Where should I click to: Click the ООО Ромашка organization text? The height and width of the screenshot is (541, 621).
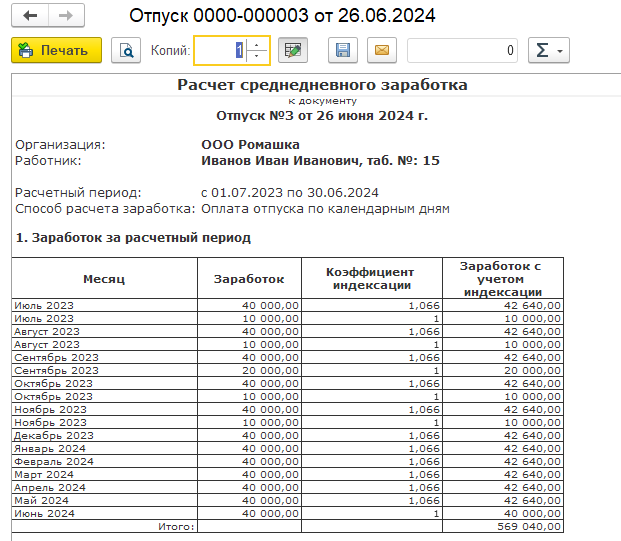[x=236, y=144]
